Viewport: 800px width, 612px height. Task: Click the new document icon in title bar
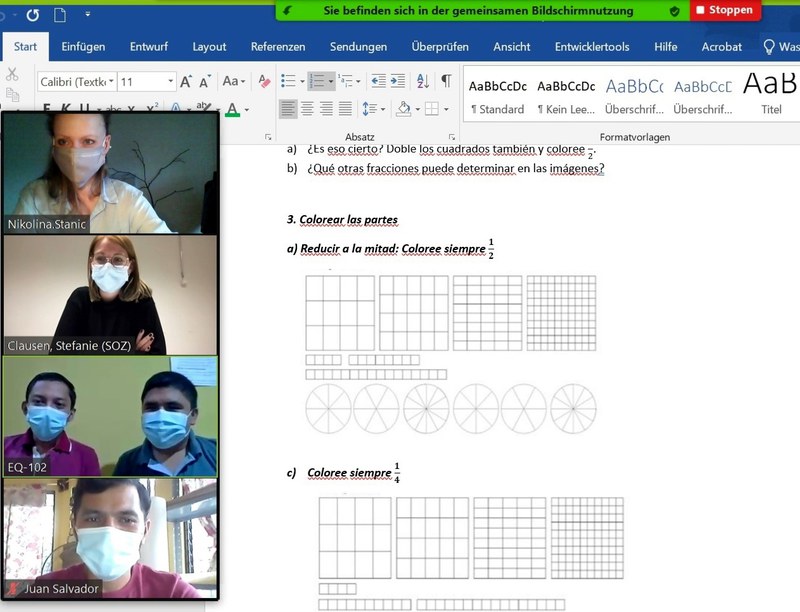point(60,15)
